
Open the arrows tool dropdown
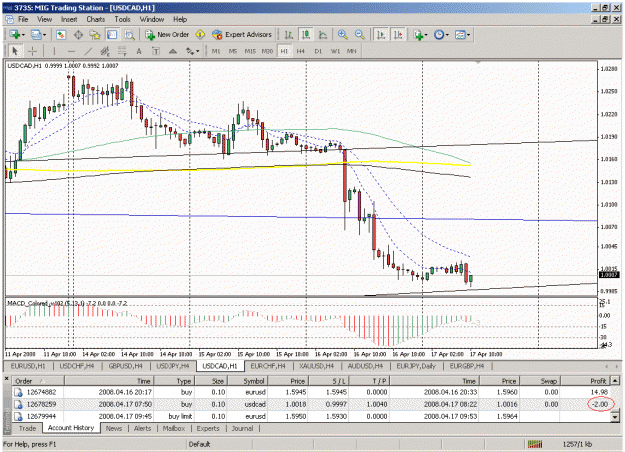pos(197,51)
